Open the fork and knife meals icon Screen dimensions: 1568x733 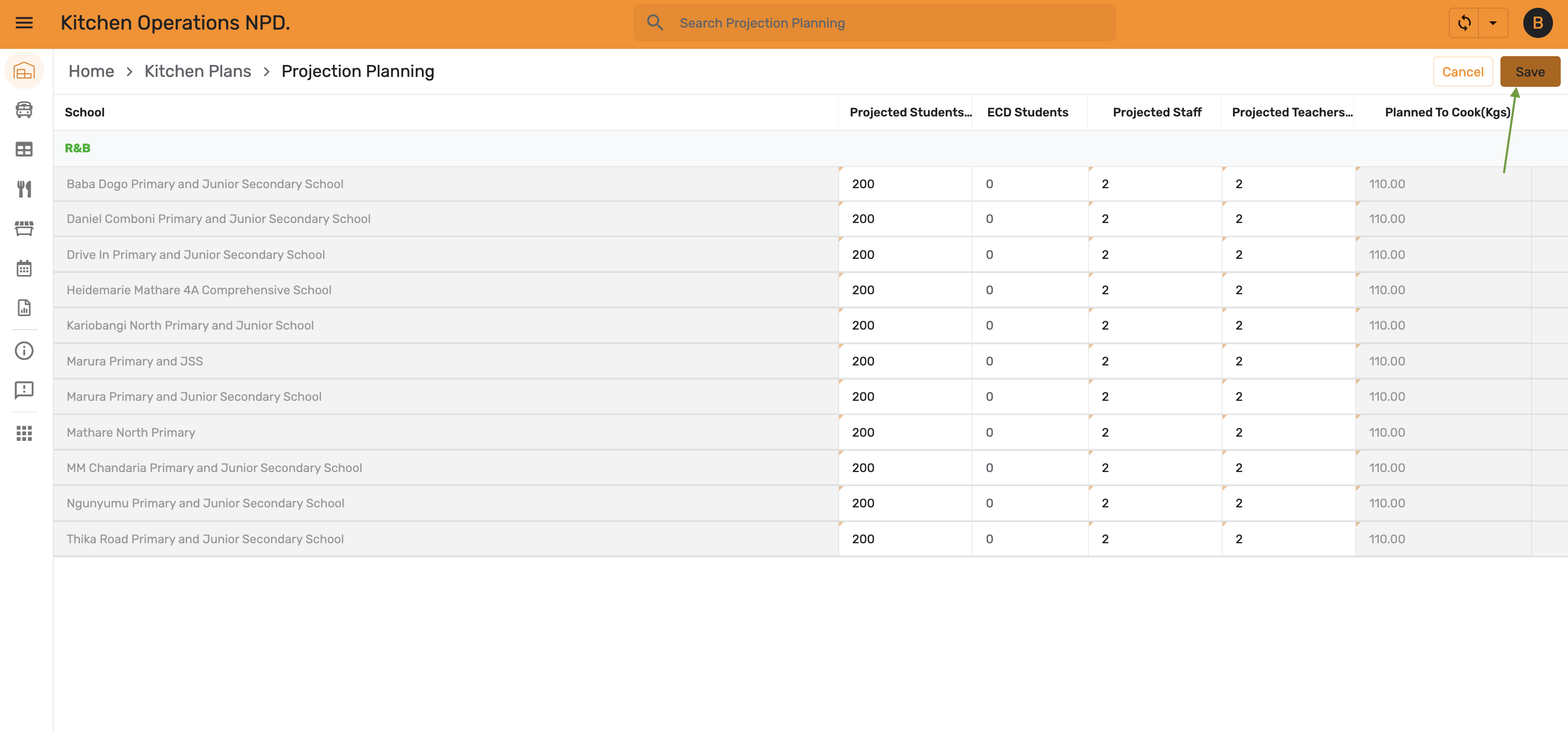pos(24,189)
